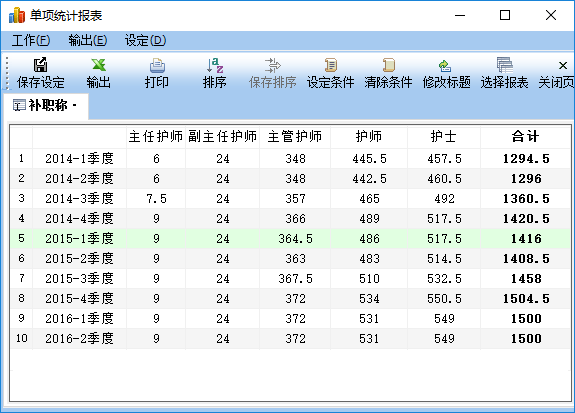Click 534 in 护师 column

pos(369,299)
